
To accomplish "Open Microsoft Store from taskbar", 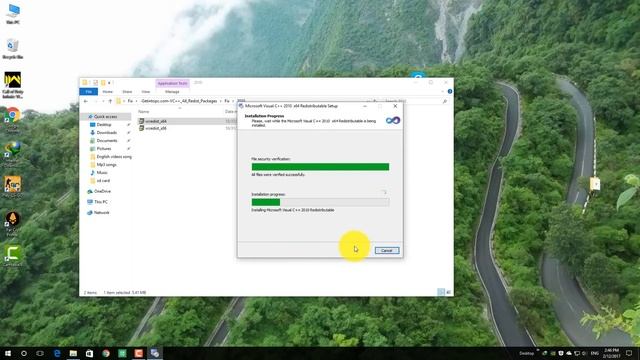I will tap(89, 353).
